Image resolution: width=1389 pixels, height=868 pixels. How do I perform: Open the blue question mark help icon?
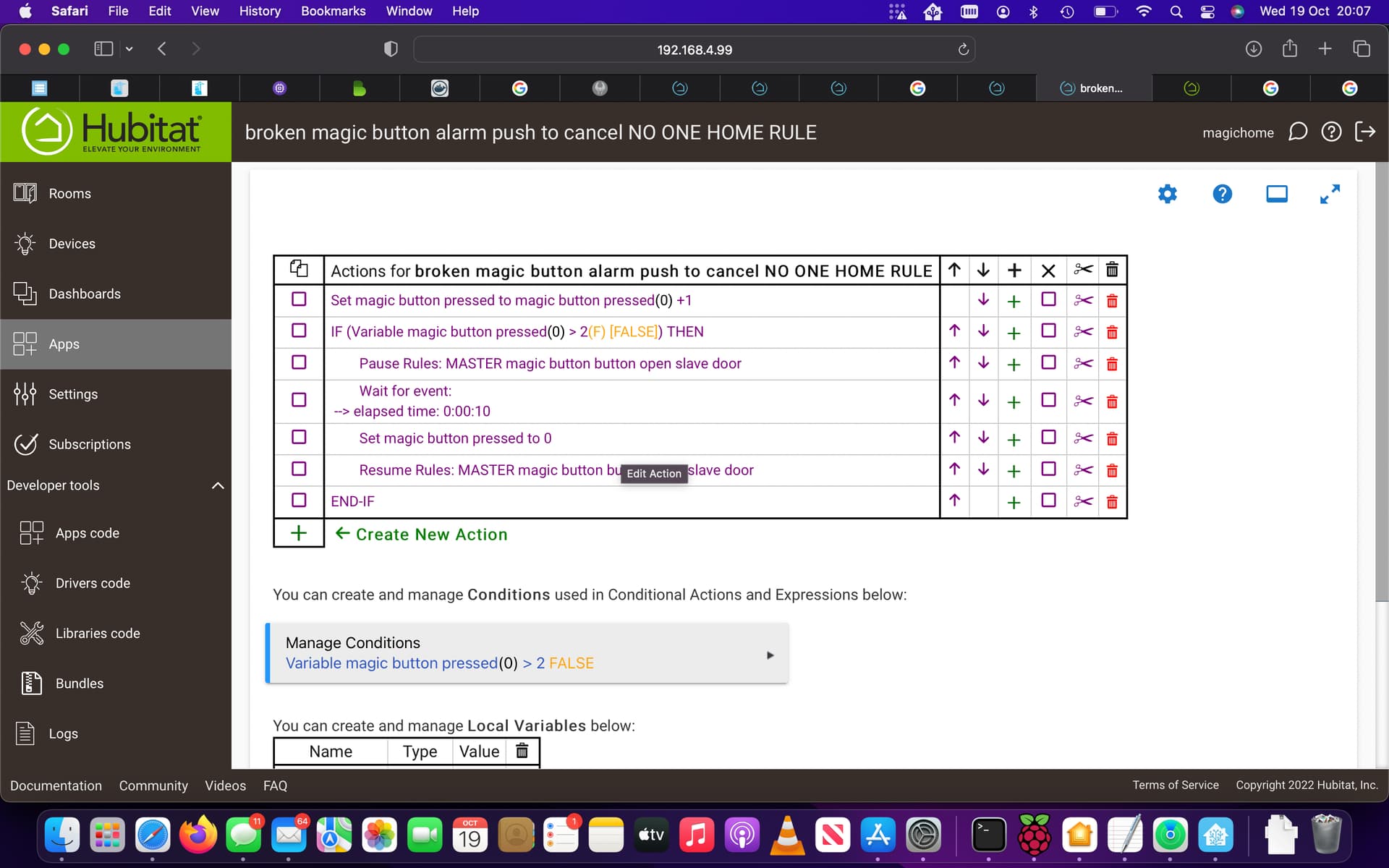tap(1222, 194)
